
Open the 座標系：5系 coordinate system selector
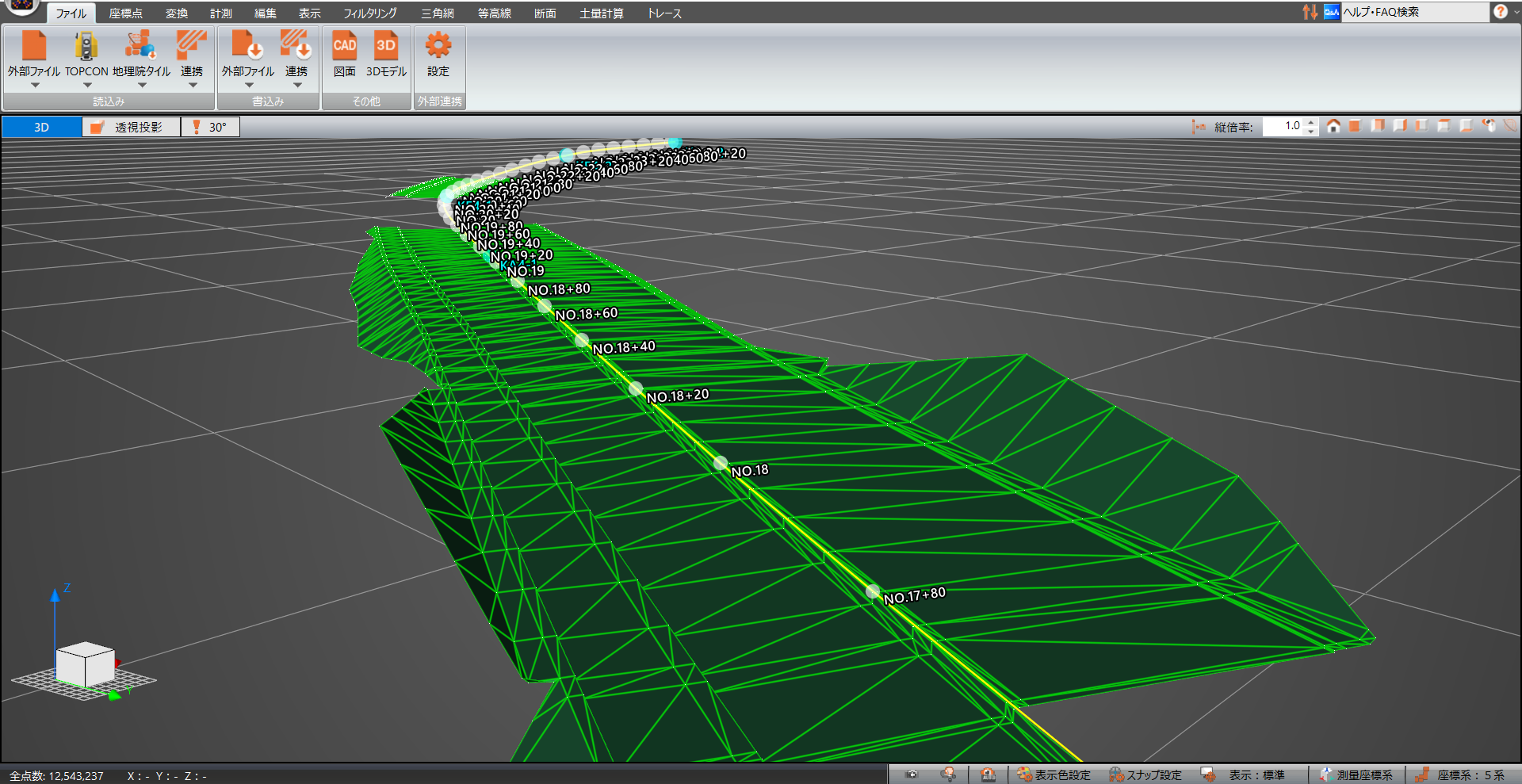coord(1461,774)
